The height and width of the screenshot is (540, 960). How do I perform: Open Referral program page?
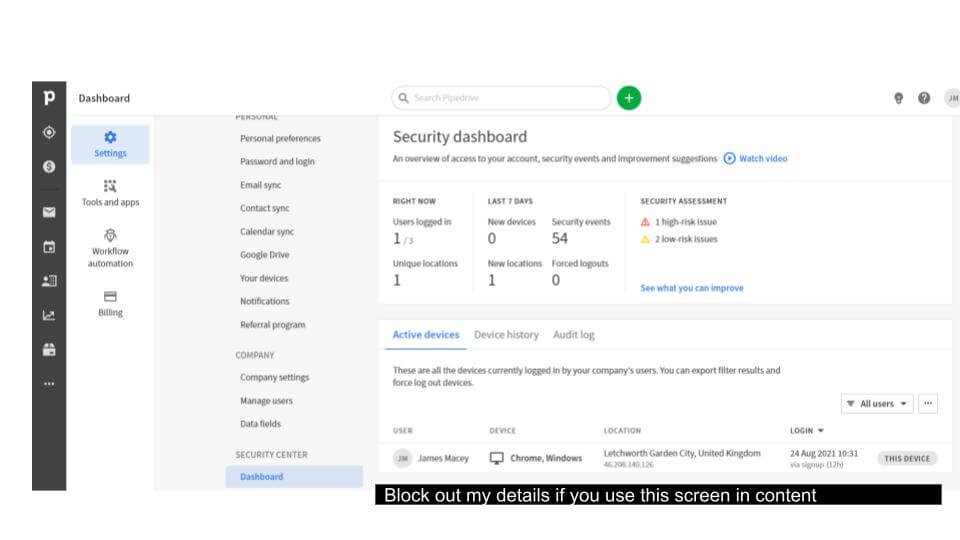pos(272,324)
